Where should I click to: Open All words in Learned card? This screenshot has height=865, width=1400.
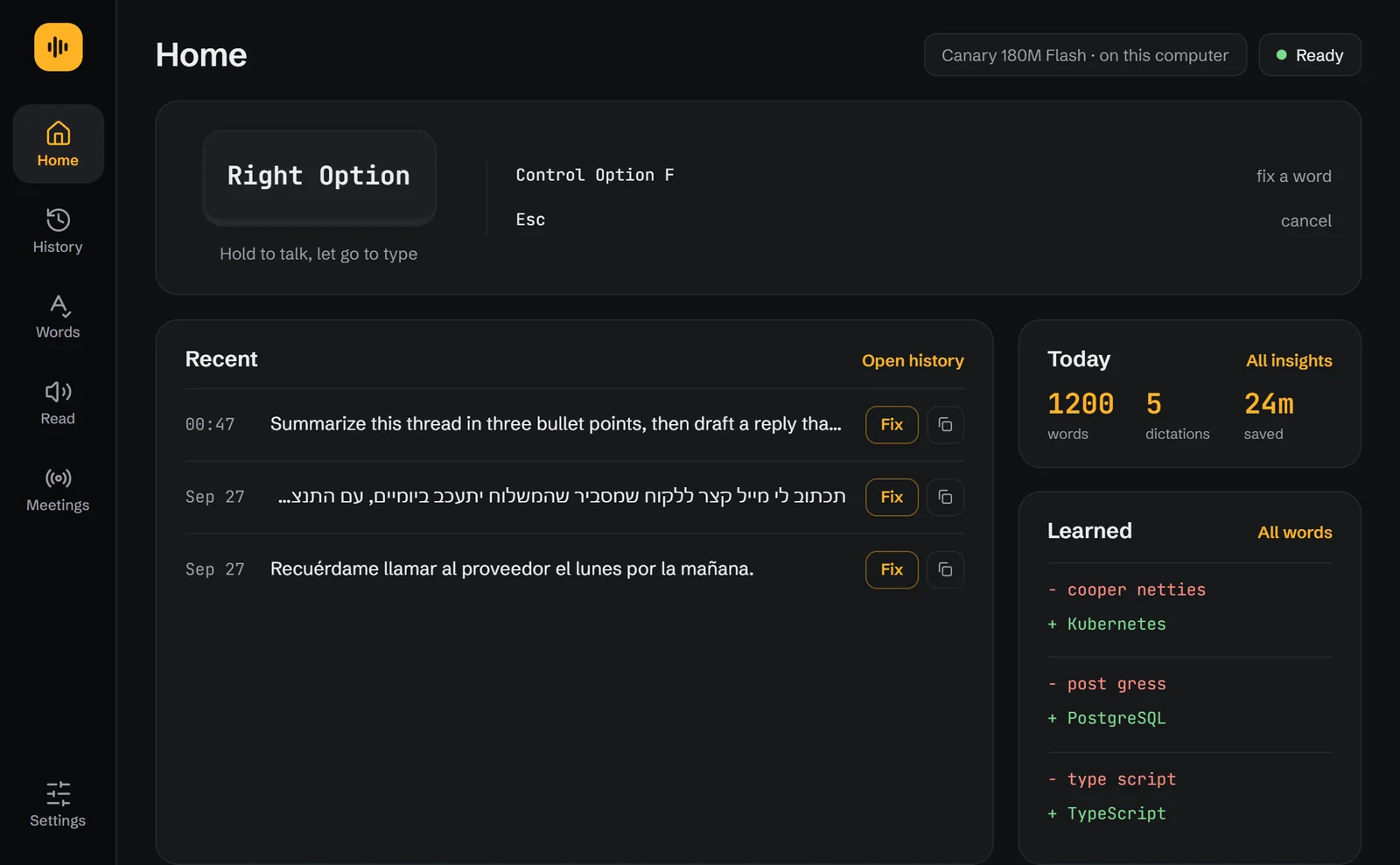1295,532
